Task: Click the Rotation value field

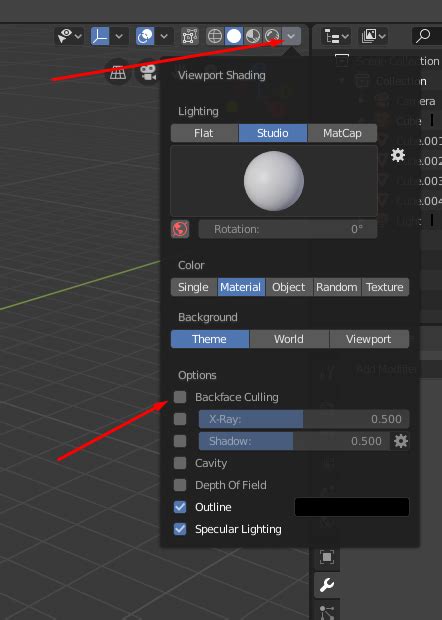Action: [x=288, y=229]
